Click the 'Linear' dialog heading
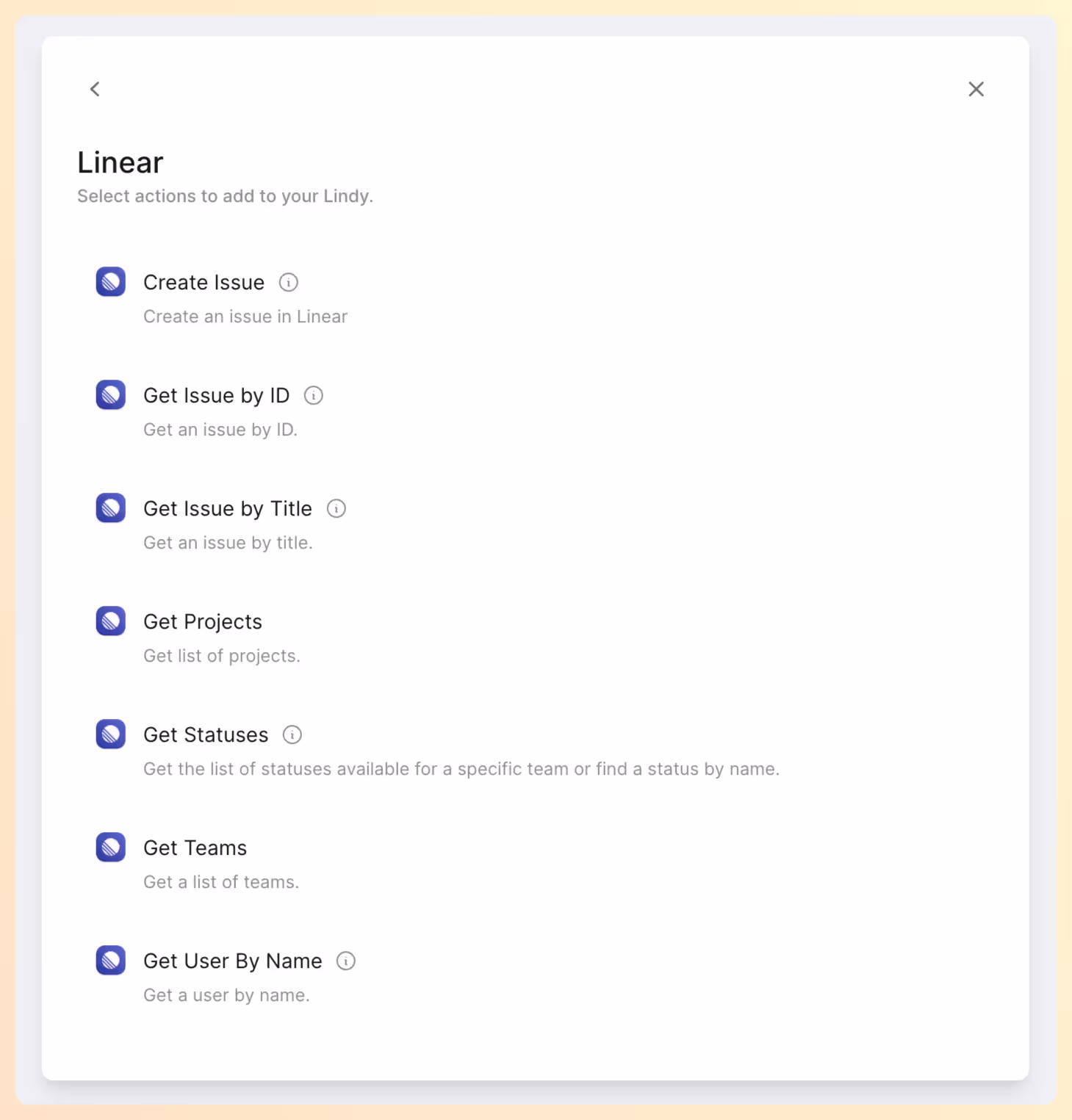This screenshot has width=1072, height=1120. click(120, 162)
